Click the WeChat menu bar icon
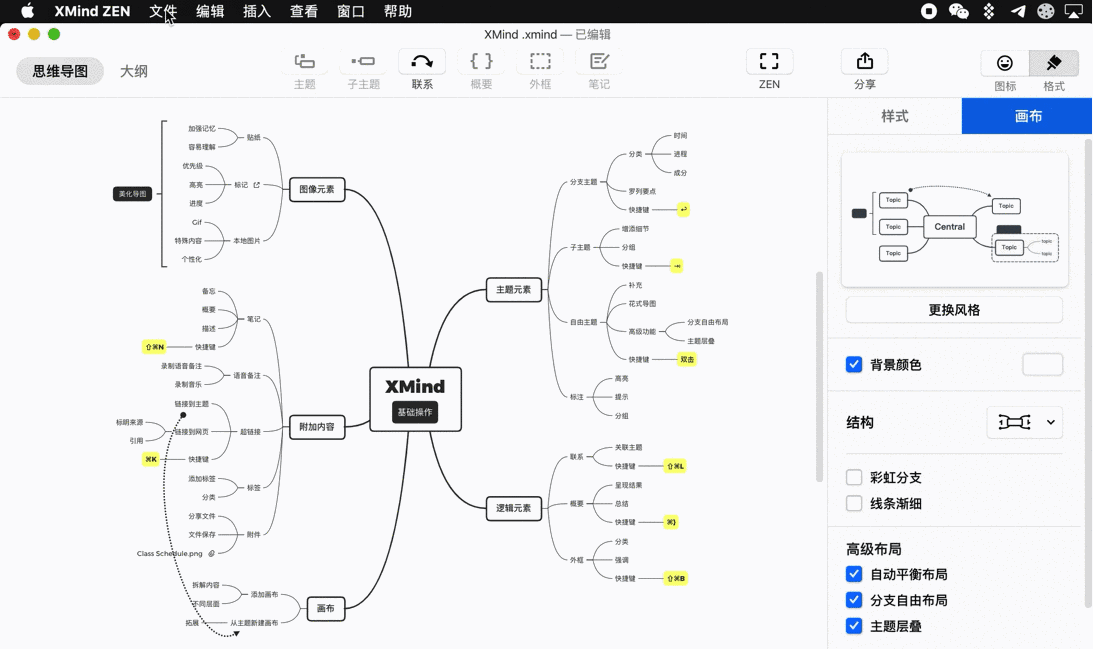The width and height of the screenshot is (1093, 649). (958, 11)
